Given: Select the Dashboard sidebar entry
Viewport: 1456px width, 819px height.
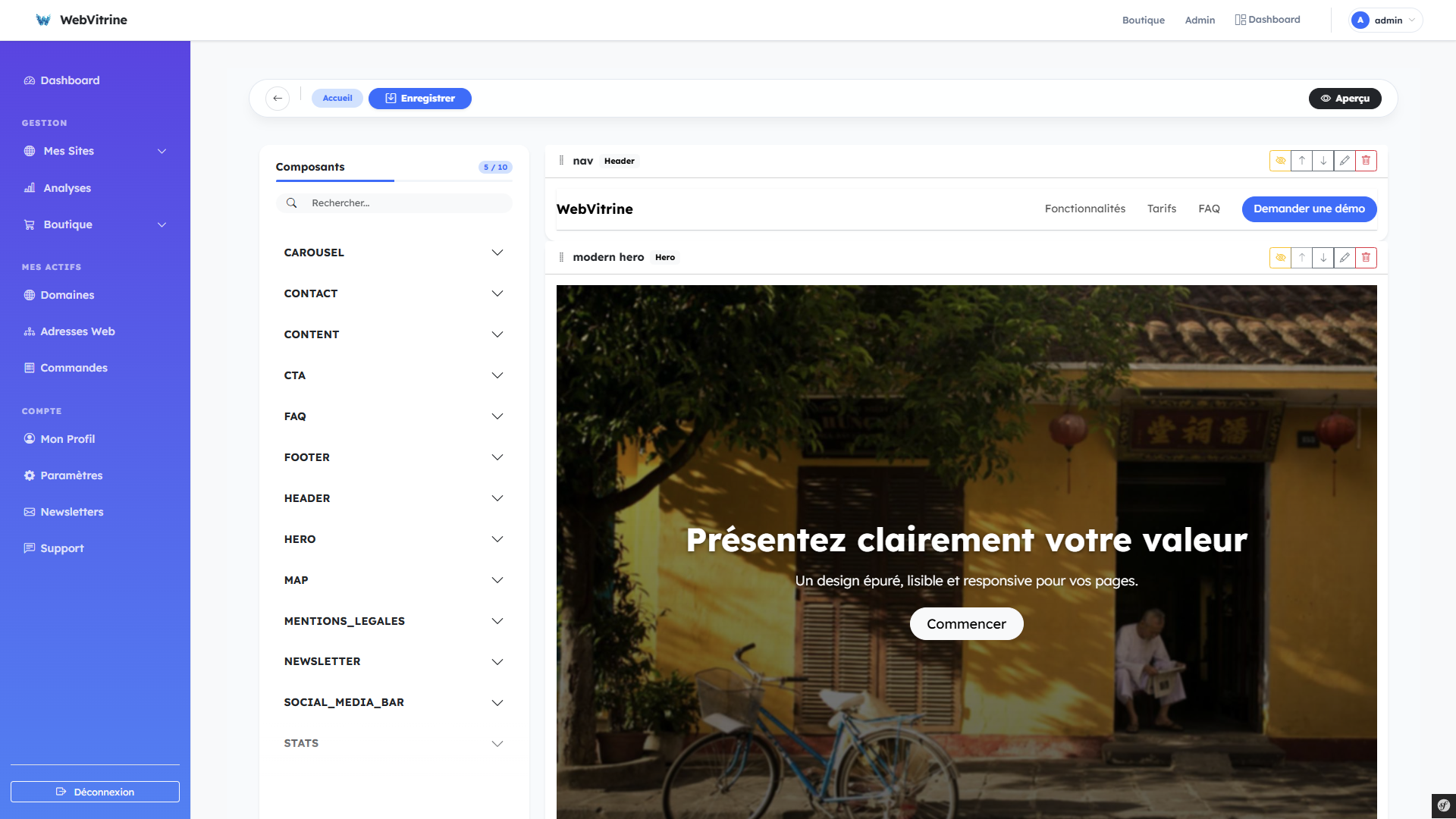Looking at the screenshot, I should point(70,80).
